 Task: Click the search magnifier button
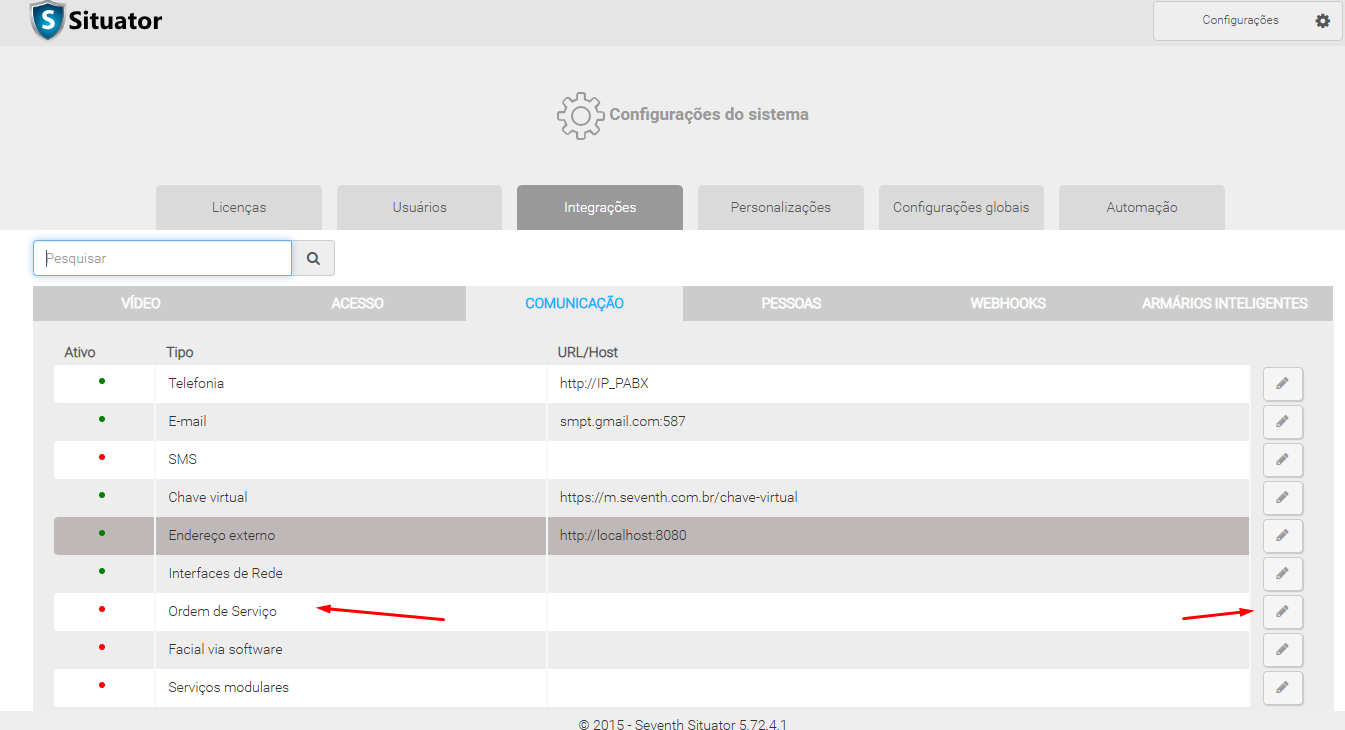tap(313, 258)
